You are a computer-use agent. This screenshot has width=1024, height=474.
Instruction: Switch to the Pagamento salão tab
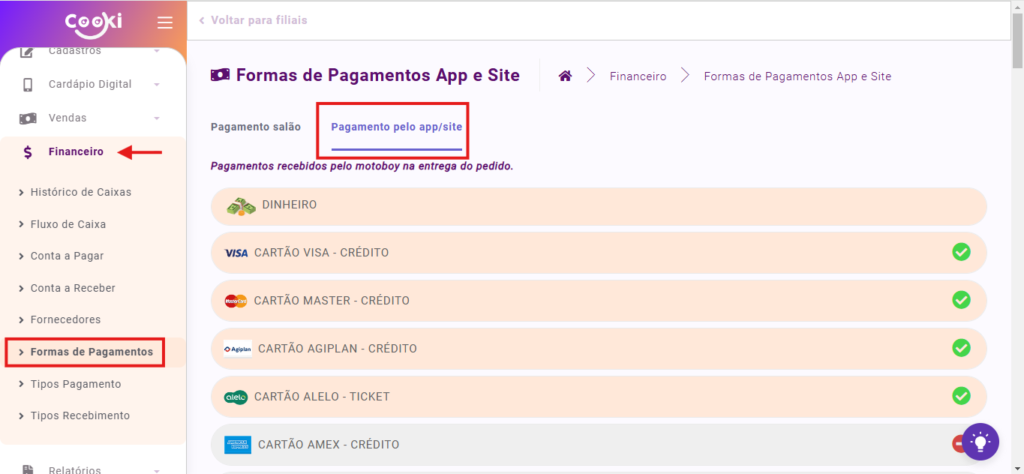[x=255, y=127]
